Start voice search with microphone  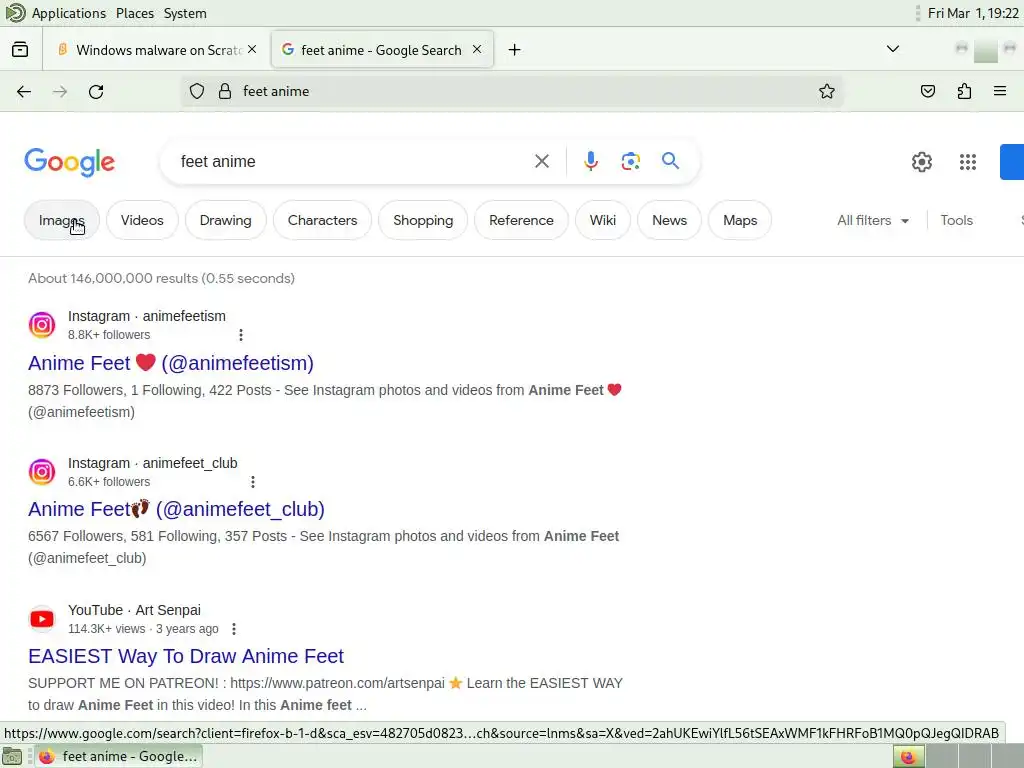591,161
